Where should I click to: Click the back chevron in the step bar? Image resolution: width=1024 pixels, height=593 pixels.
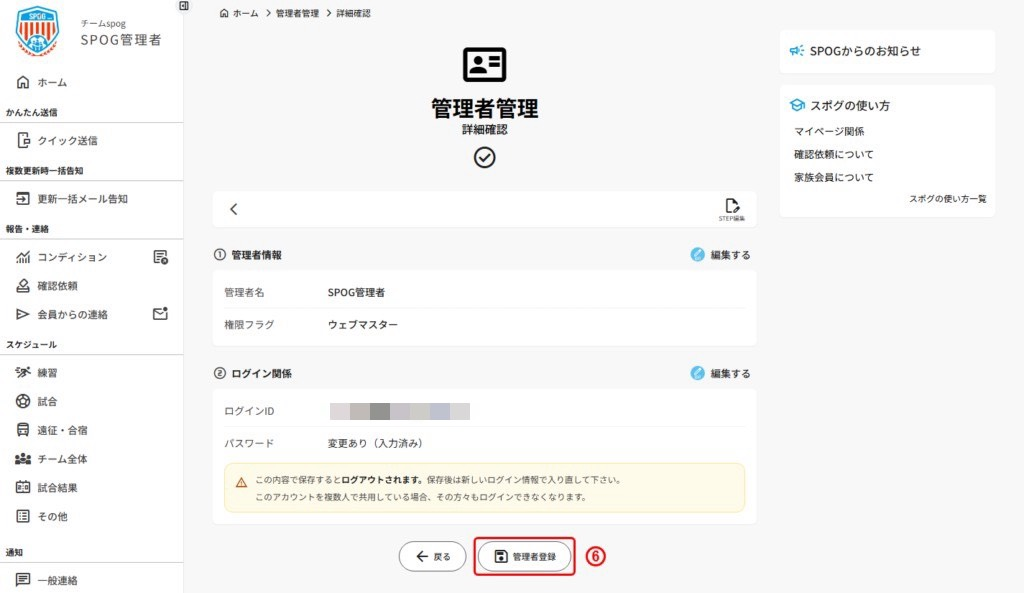tap(234, 209)
